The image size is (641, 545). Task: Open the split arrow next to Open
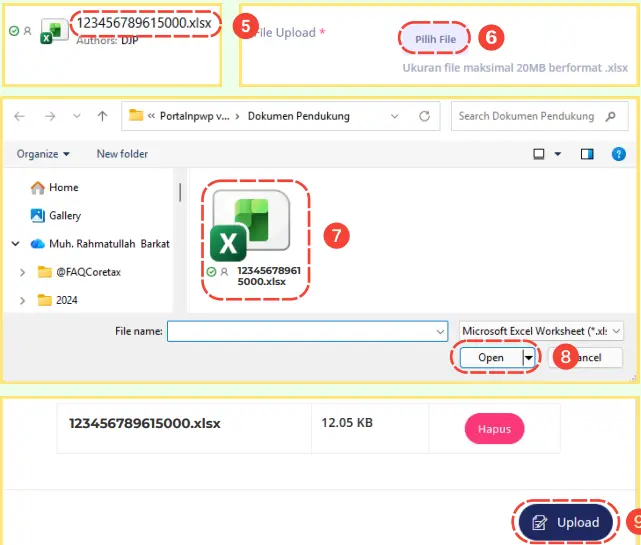529,358
